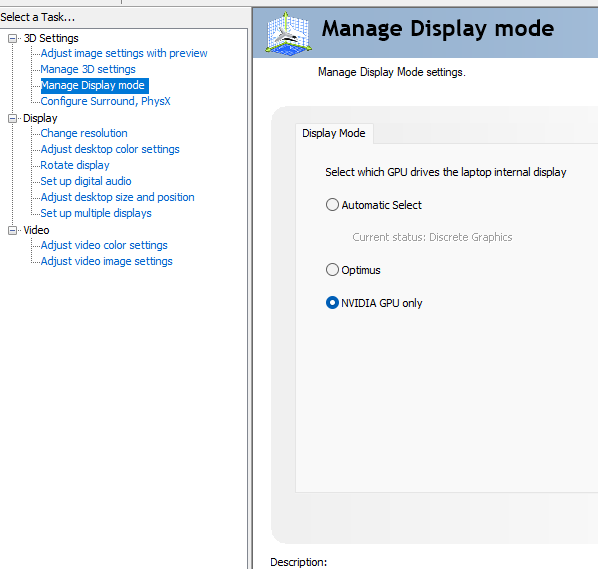Click the Display category label
598x569 pixels.
[x=40, y=118]
